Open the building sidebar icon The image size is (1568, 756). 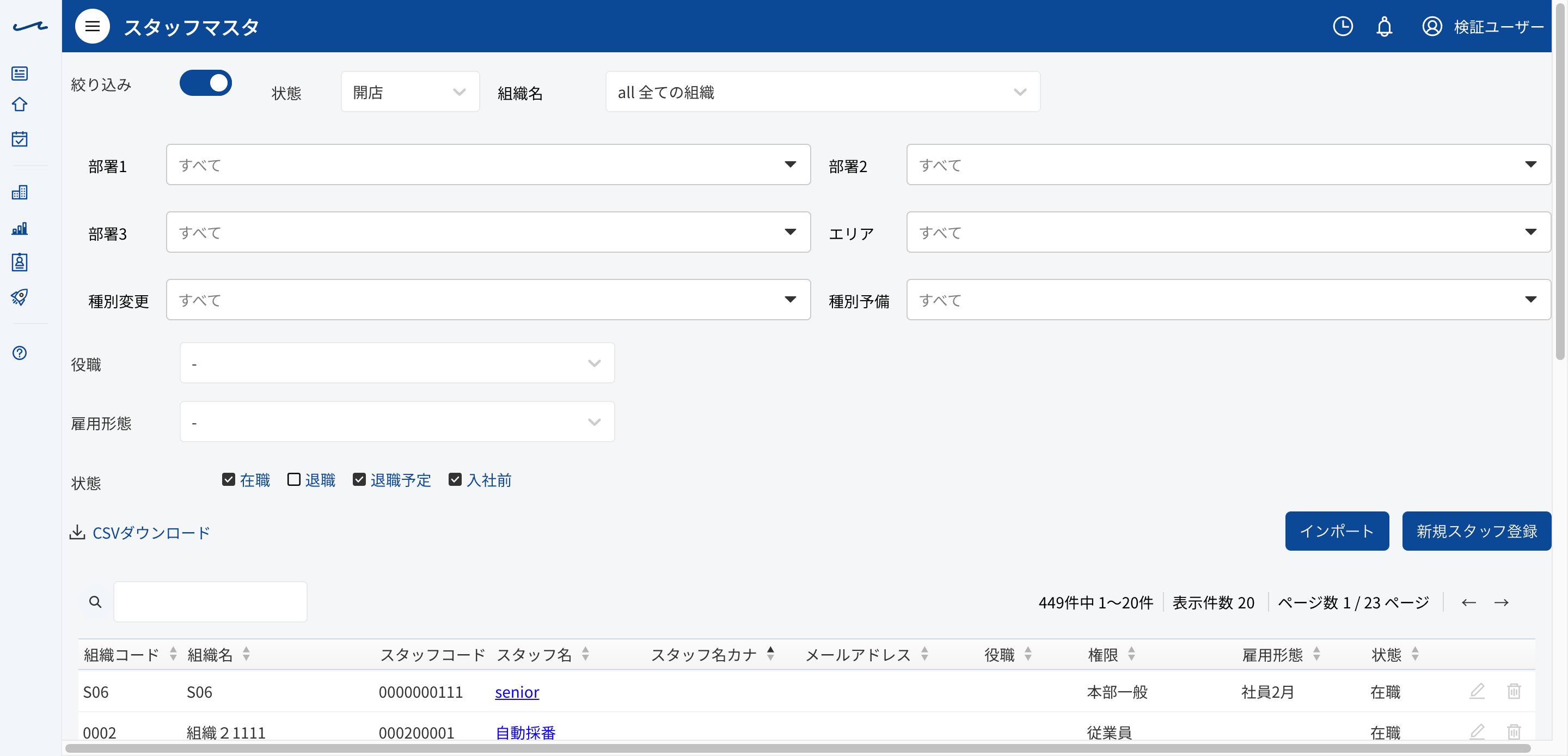click(20, 192)
